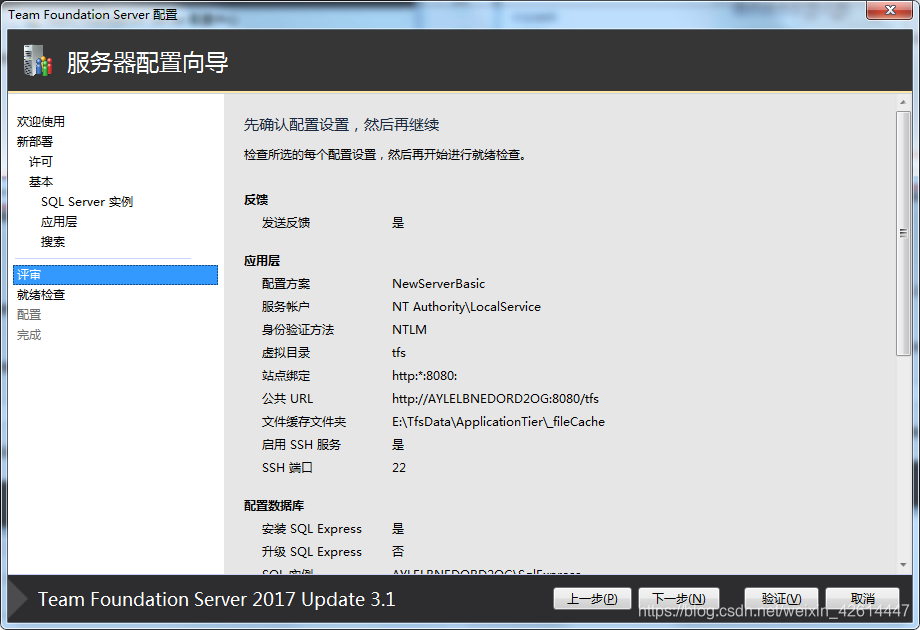Select 欢迎使用 in the wizard navigation
920x630 pixels.
tap(41, 121)
